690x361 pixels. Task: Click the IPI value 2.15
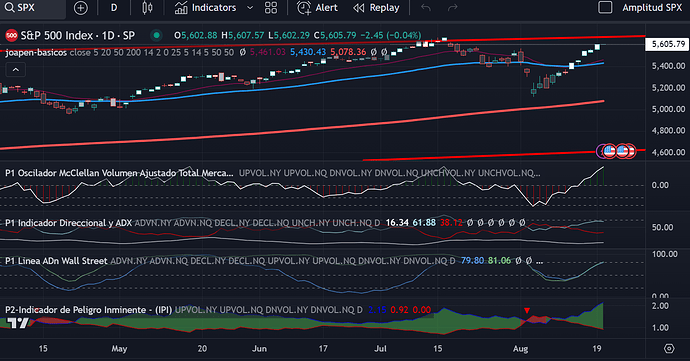[x=377, y=310]
